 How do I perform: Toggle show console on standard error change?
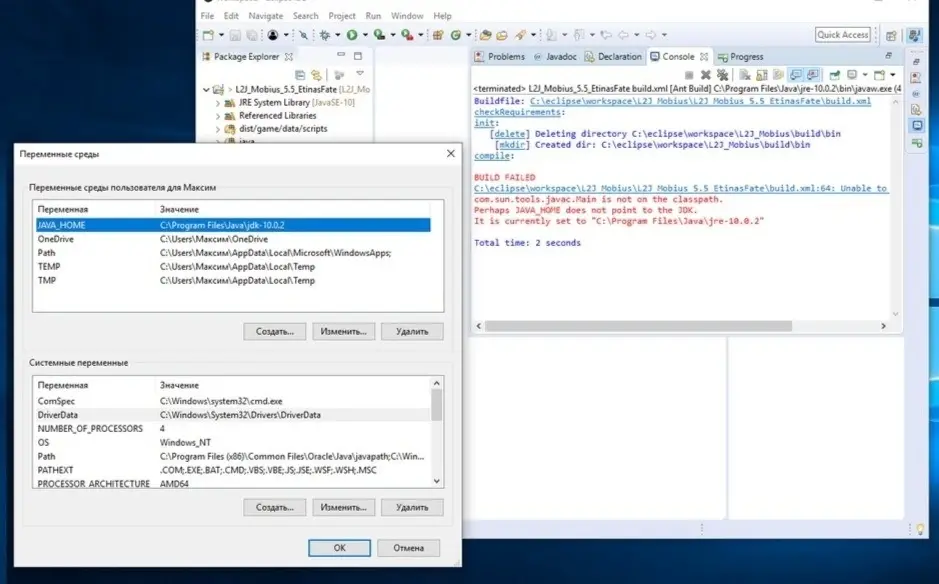click(x=813, y=75)
